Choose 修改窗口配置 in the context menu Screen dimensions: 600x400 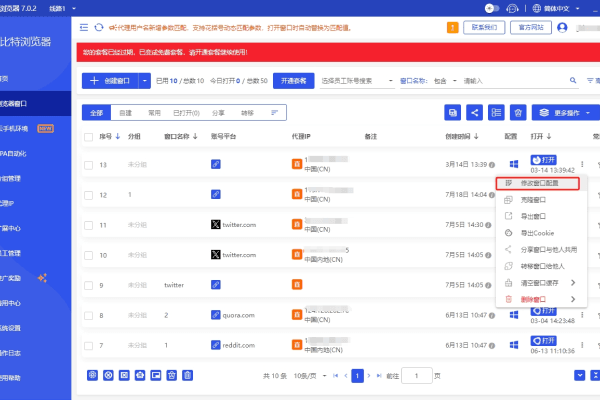point(538,183)
